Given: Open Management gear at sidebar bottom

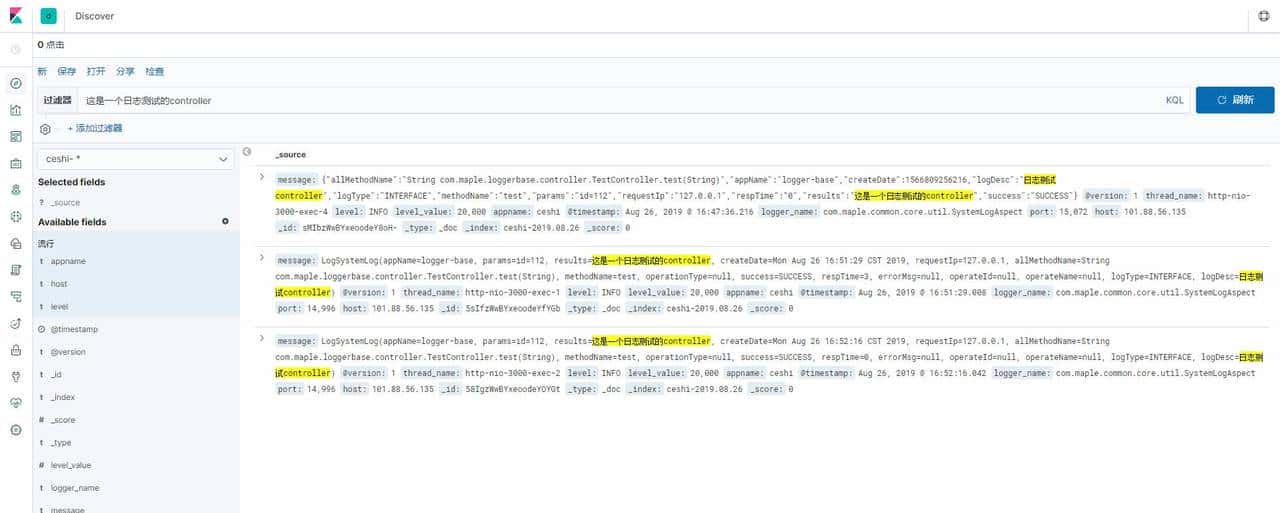Looking at the screenshot, I should coord(15,430).
